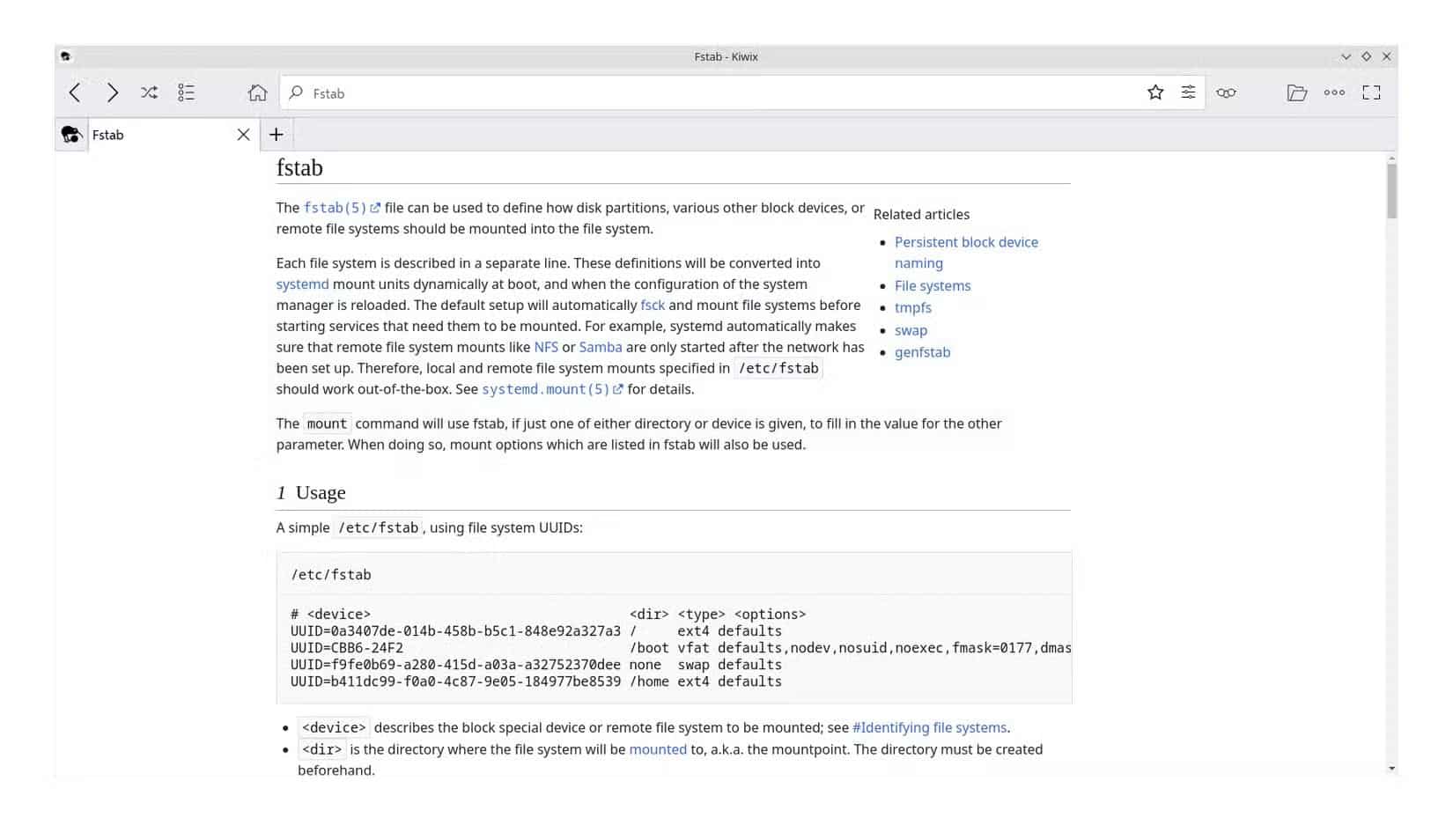Screen dimensions: 1453x840
Task: Click the forward navigation arrow
Action: click(x=112, y=92)
